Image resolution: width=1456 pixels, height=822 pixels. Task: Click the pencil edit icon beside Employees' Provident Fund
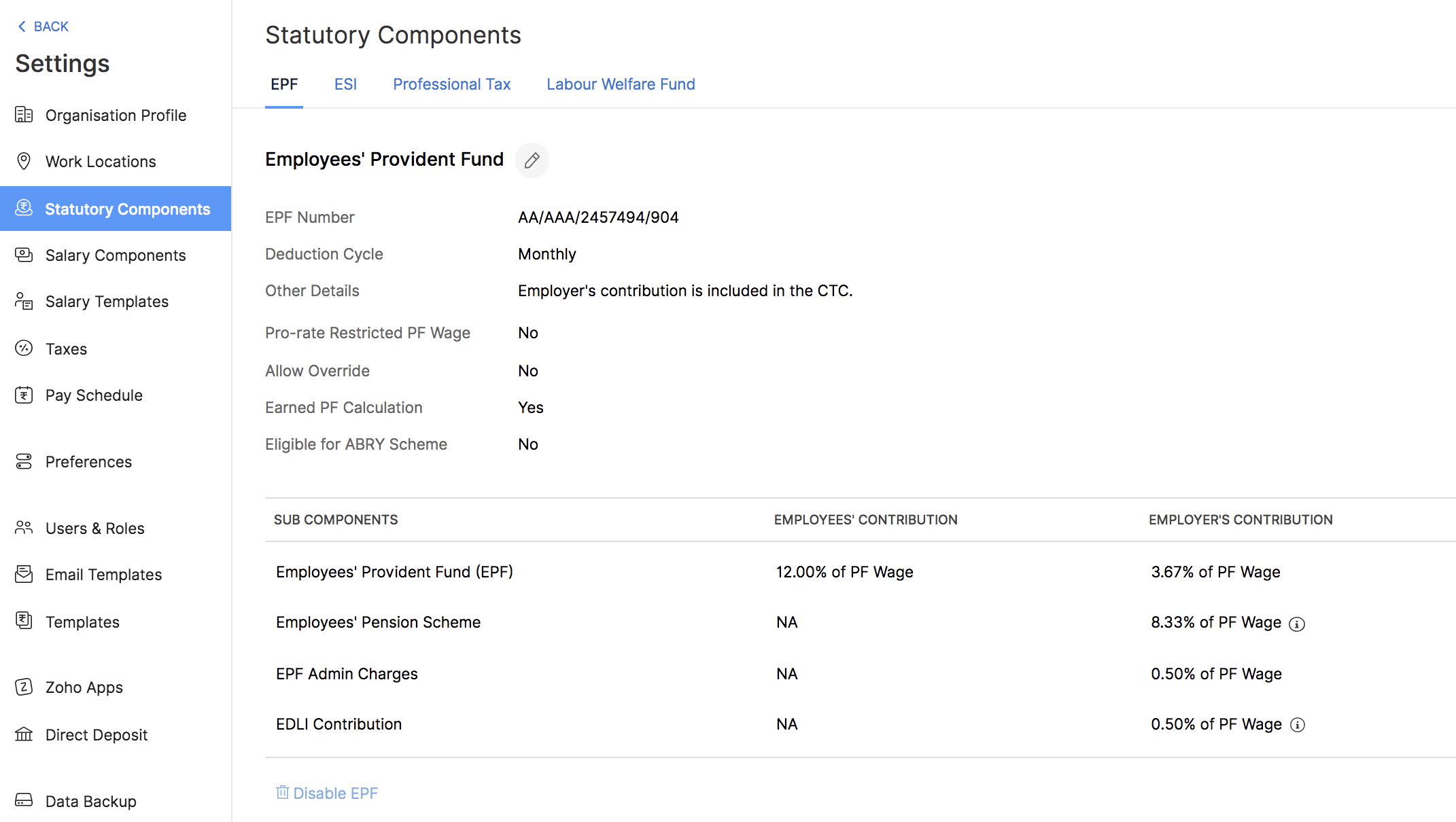pos(532,160)
